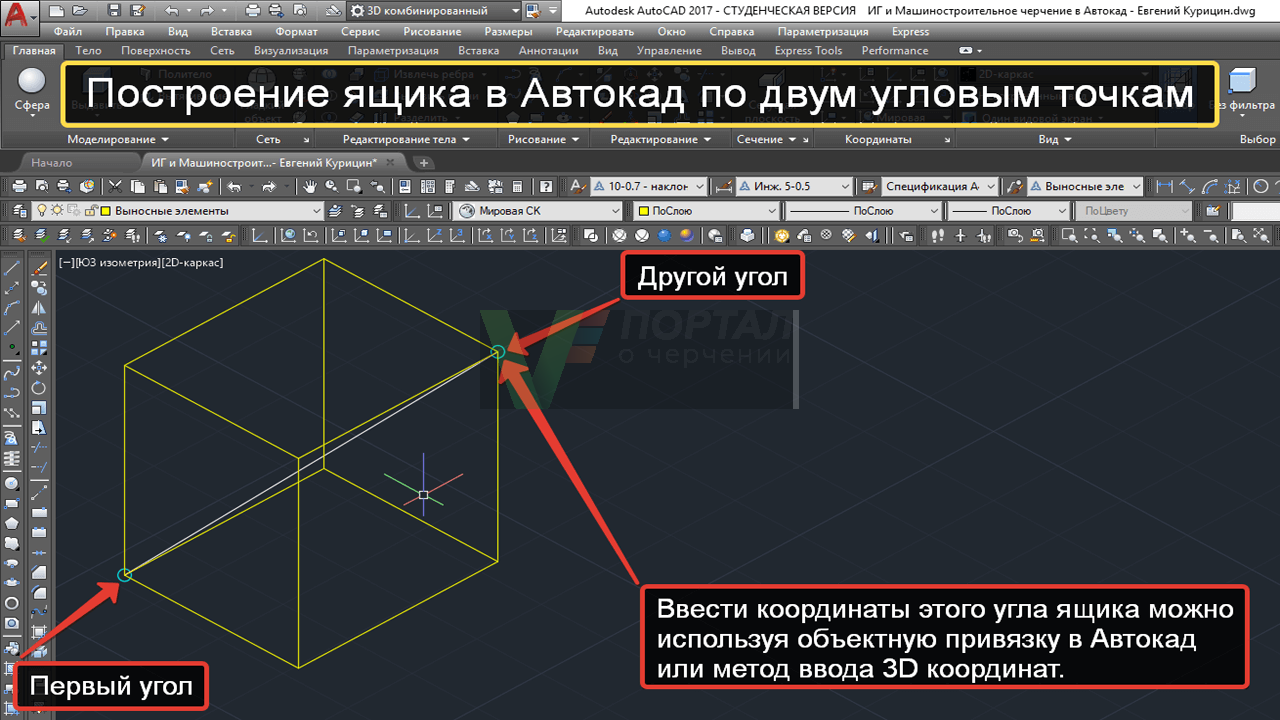1280x720 pixels.
Task: Open the lineweight dropdown ПоСлою
Action: (x=1008, y=211)
